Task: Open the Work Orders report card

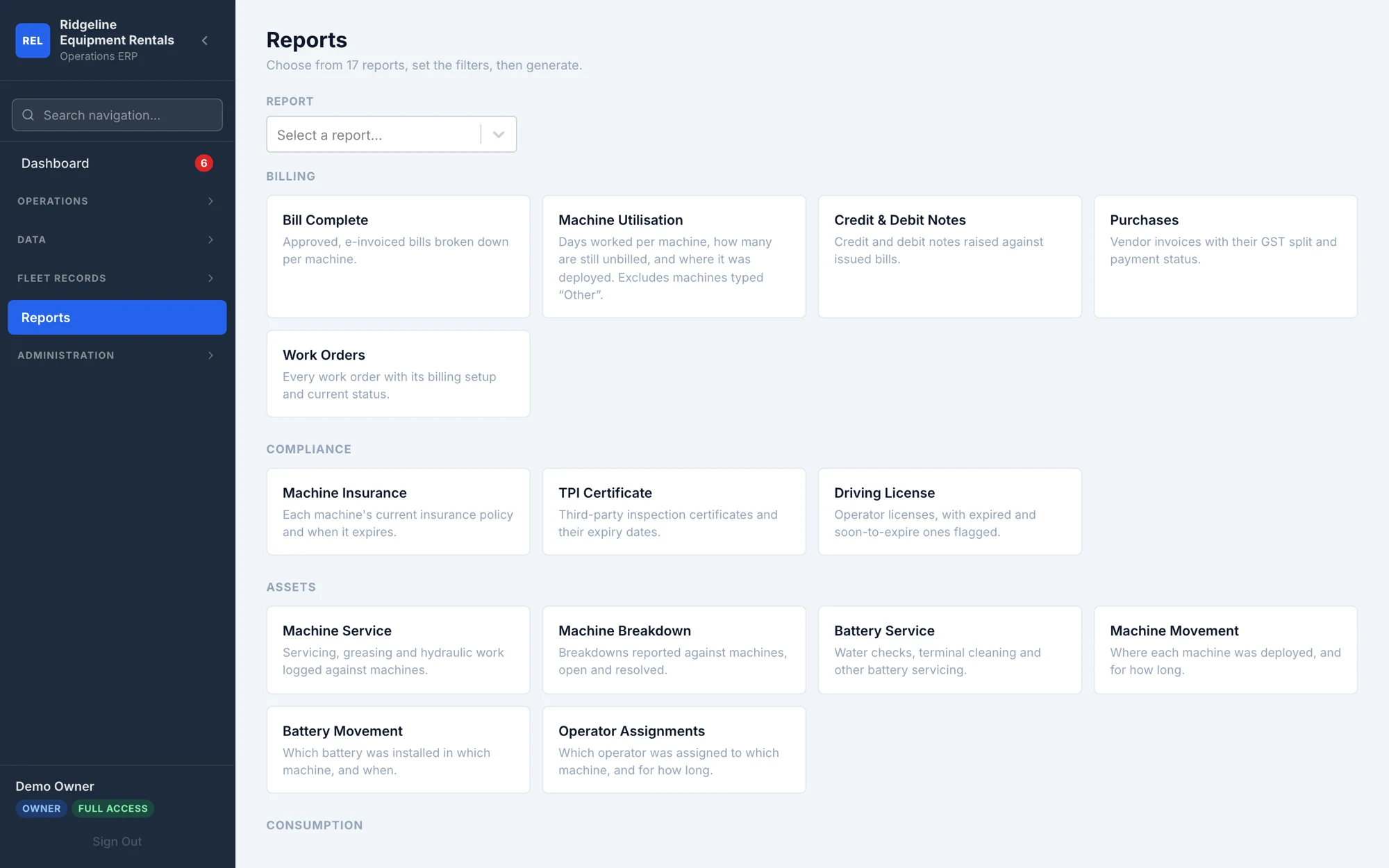Action: point(398,374)
